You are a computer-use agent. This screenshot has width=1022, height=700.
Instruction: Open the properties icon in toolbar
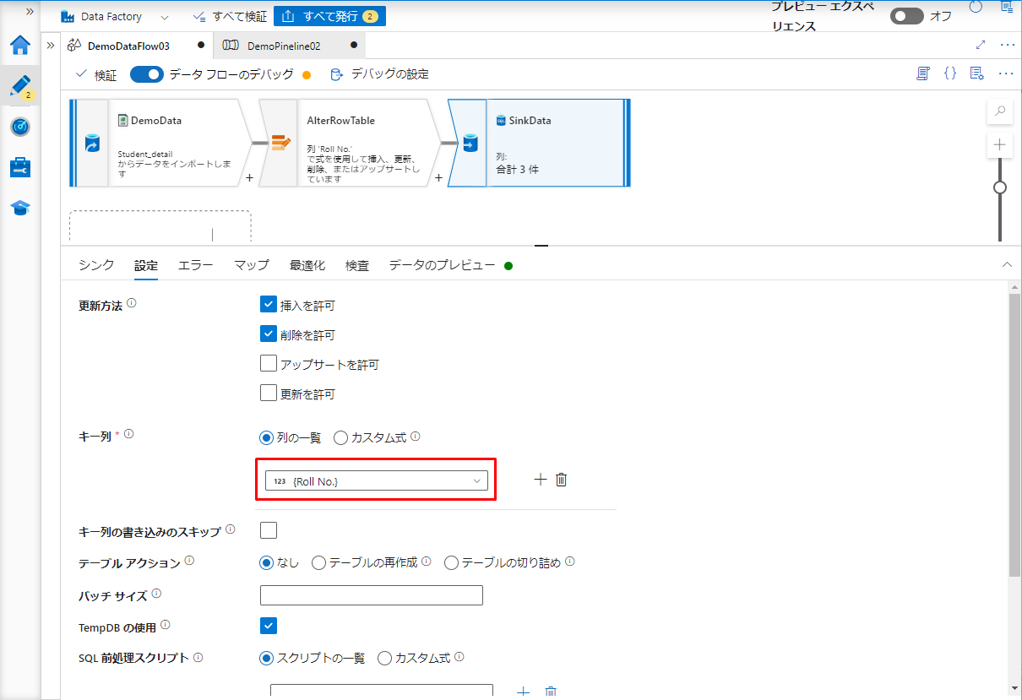tap(976, 74)
